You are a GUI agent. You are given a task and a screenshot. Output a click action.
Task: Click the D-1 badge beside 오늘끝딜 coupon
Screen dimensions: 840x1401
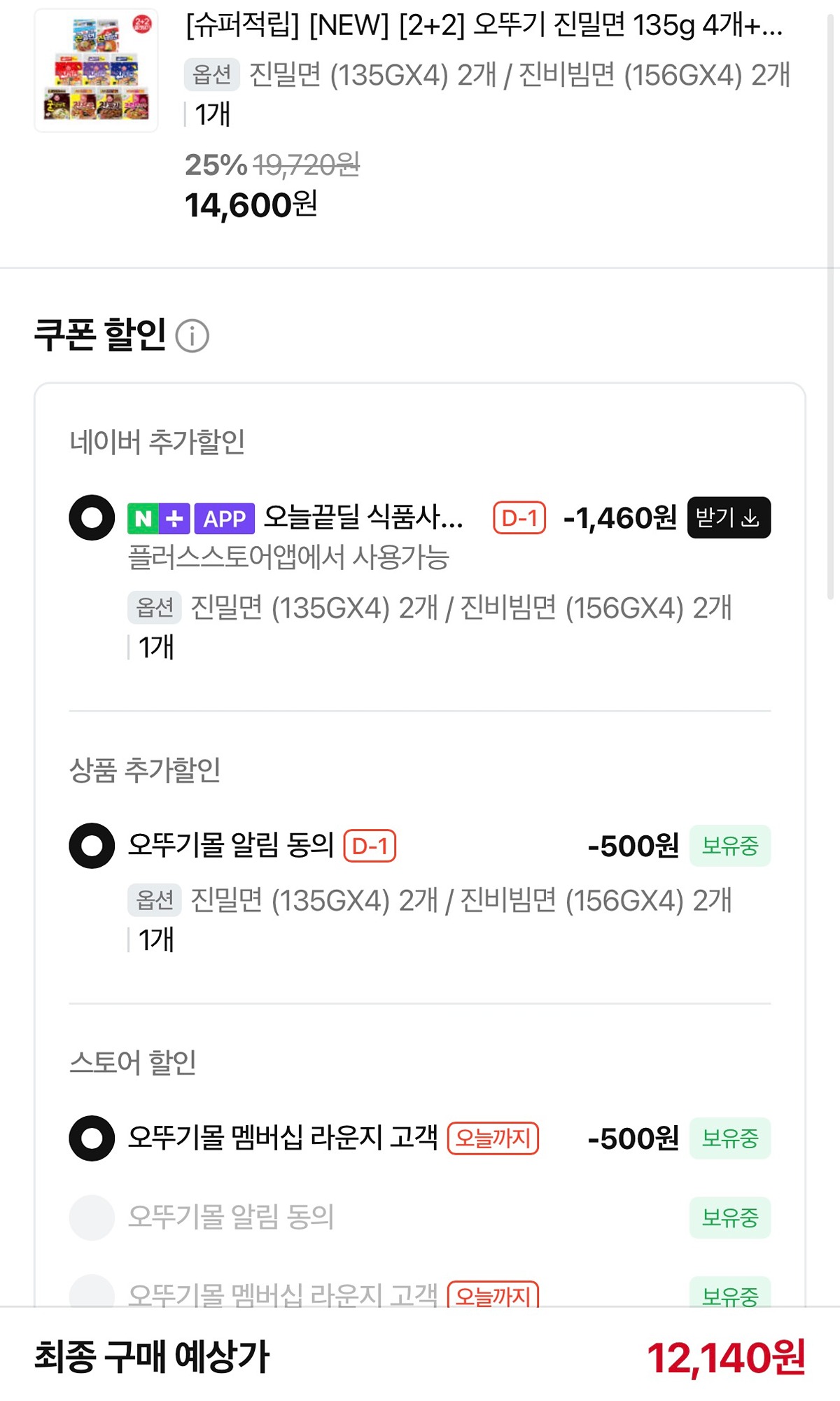(x=519, y=519)
